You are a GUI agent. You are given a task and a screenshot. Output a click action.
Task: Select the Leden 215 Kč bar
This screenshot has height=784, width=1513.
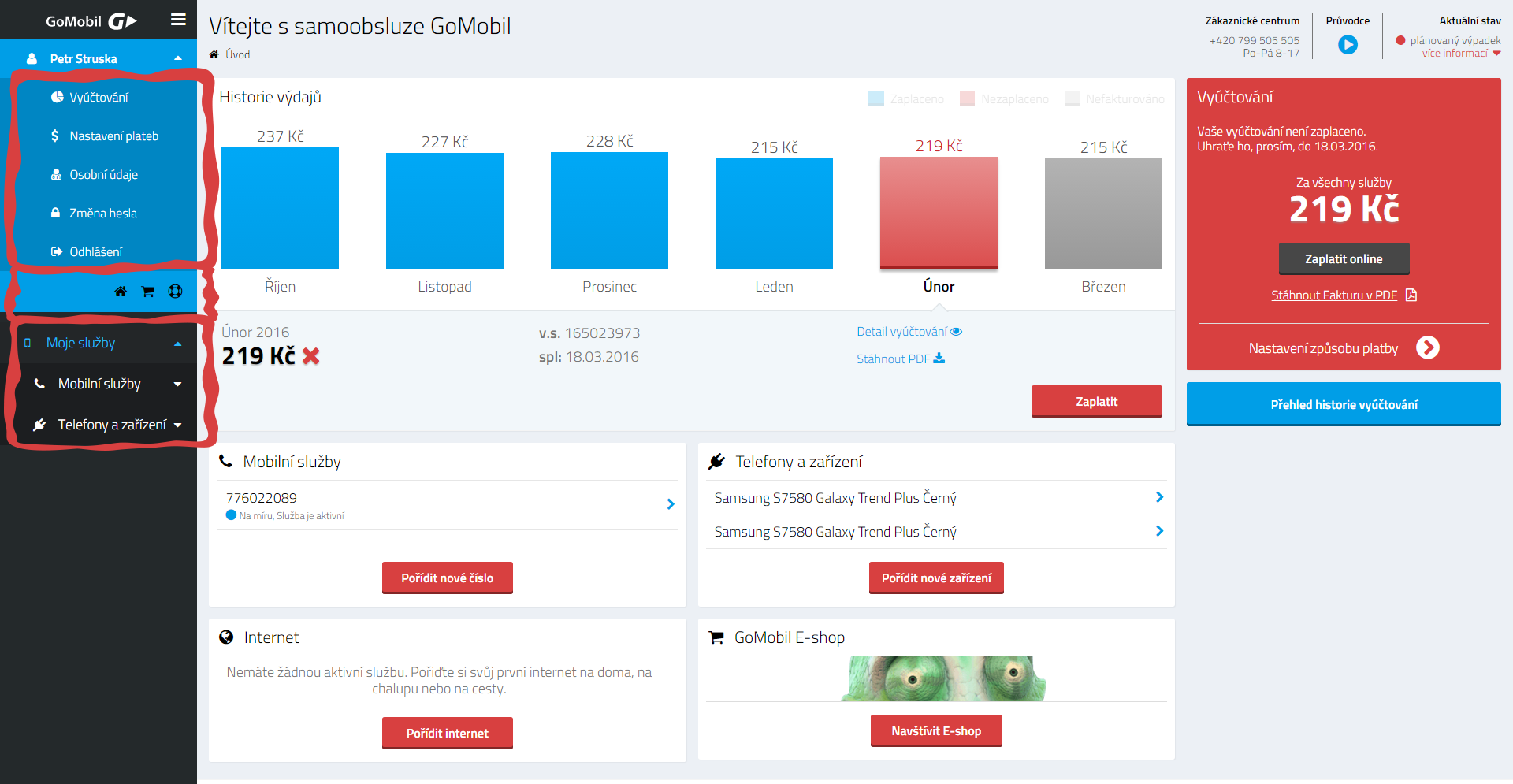774,214
